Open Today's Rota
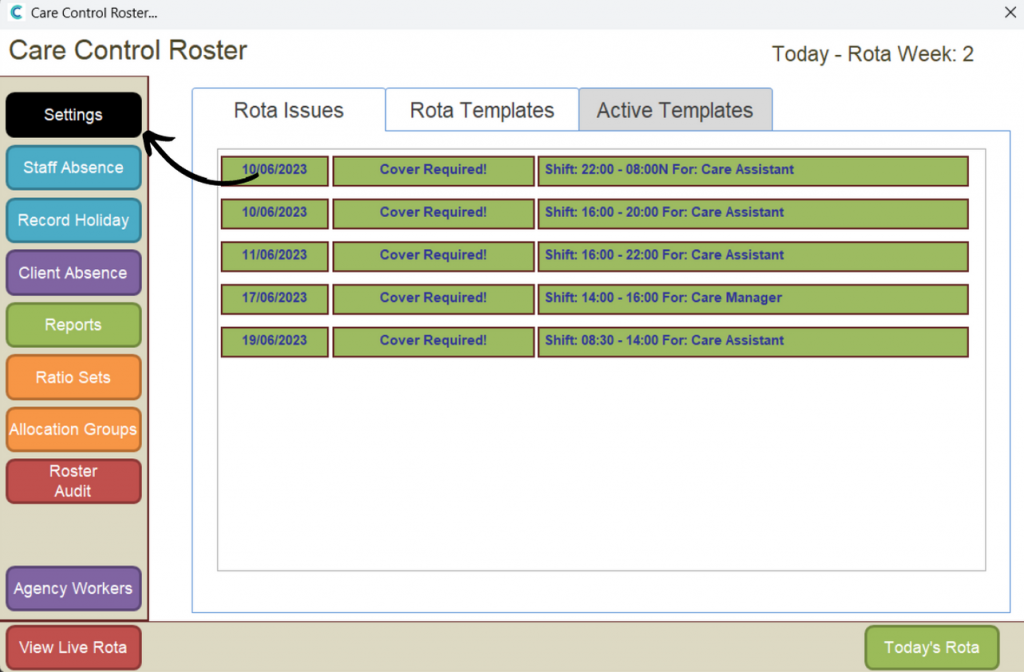The width and height of the screenshot is (1024, 672). [932, 647]
